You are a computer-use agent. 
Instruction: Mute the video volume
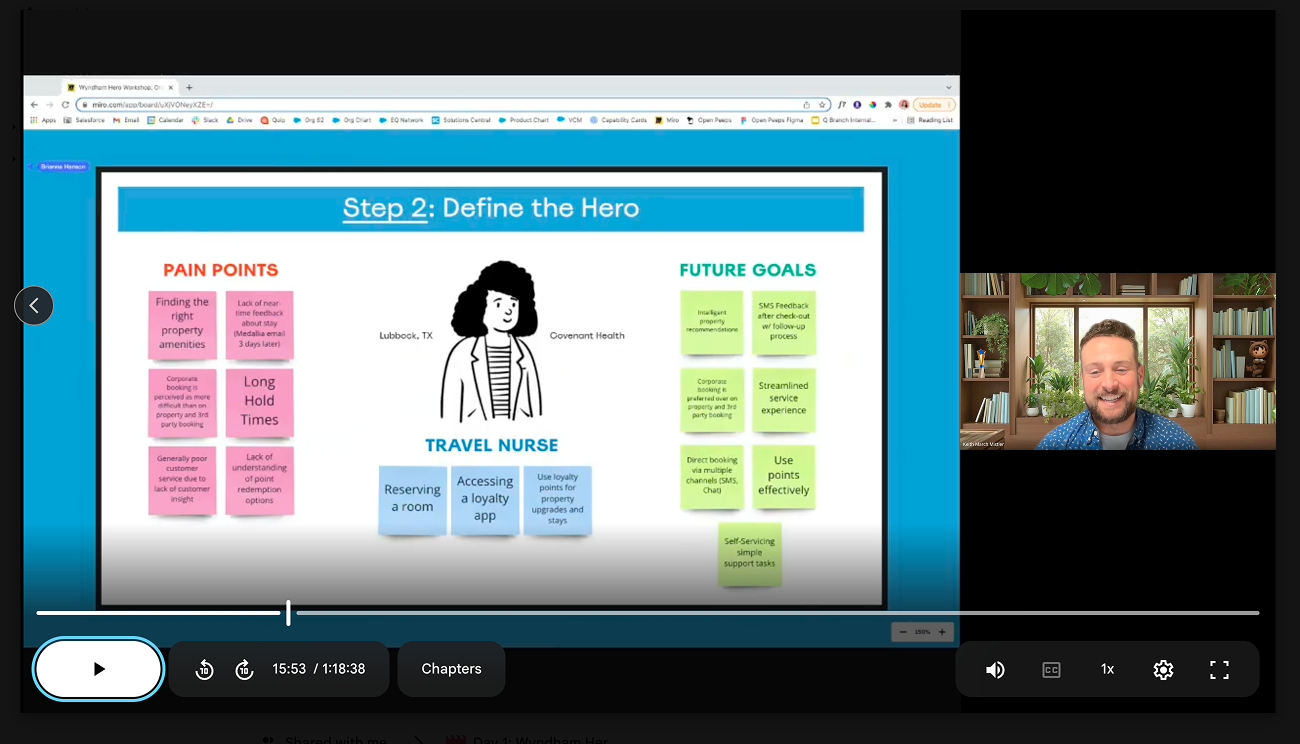[995, 670]
